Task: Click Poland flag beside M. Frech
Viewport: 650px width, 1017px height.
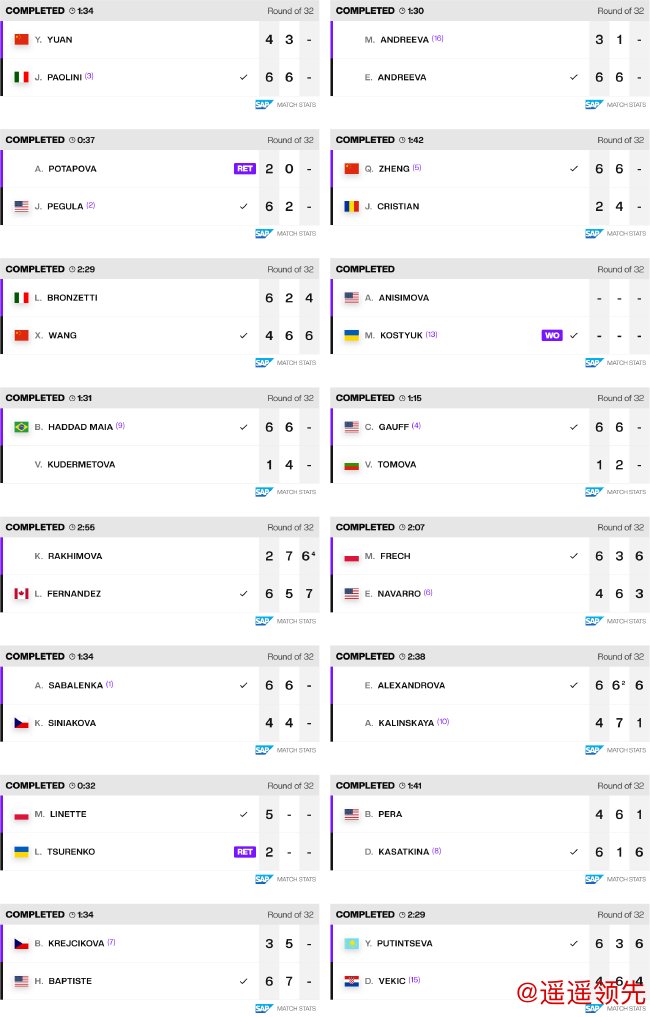Action: 351,556
